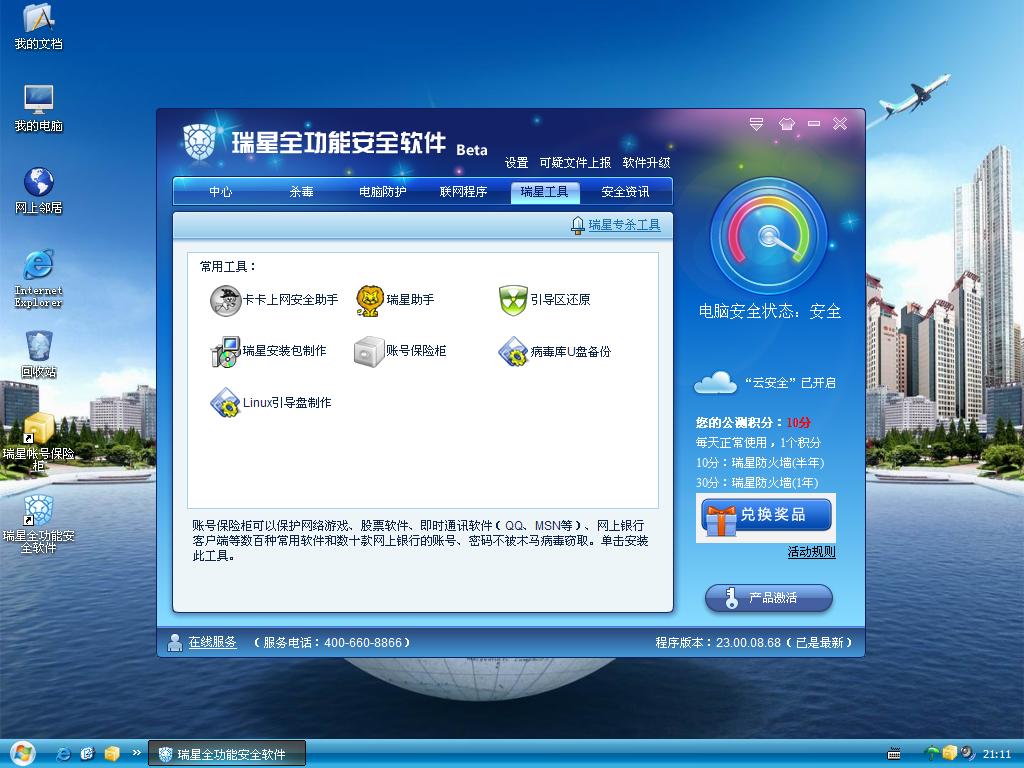This screenshot has height=768, width=1024.
Task: Open the Linux引导盘制作 icon
Action: pos(225,402)
